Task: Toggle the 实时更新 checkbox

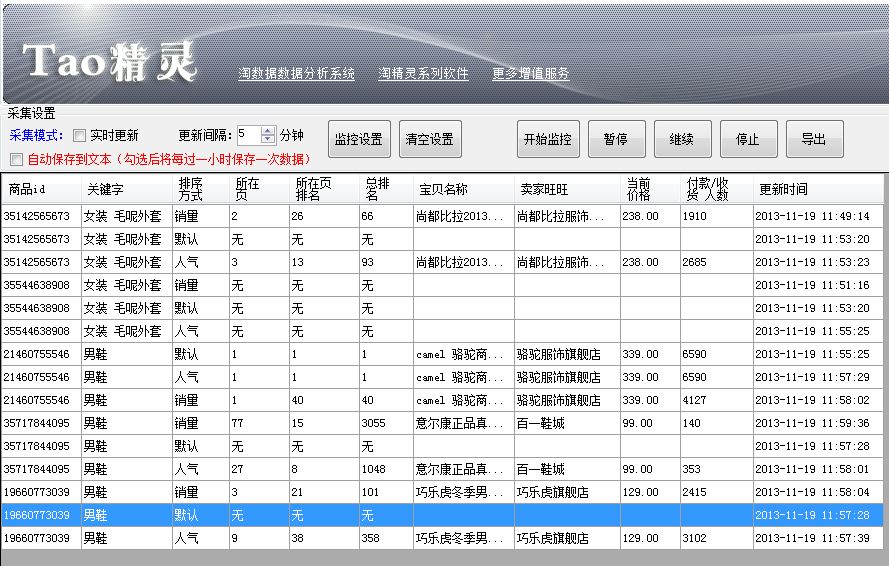Action: 80,136
